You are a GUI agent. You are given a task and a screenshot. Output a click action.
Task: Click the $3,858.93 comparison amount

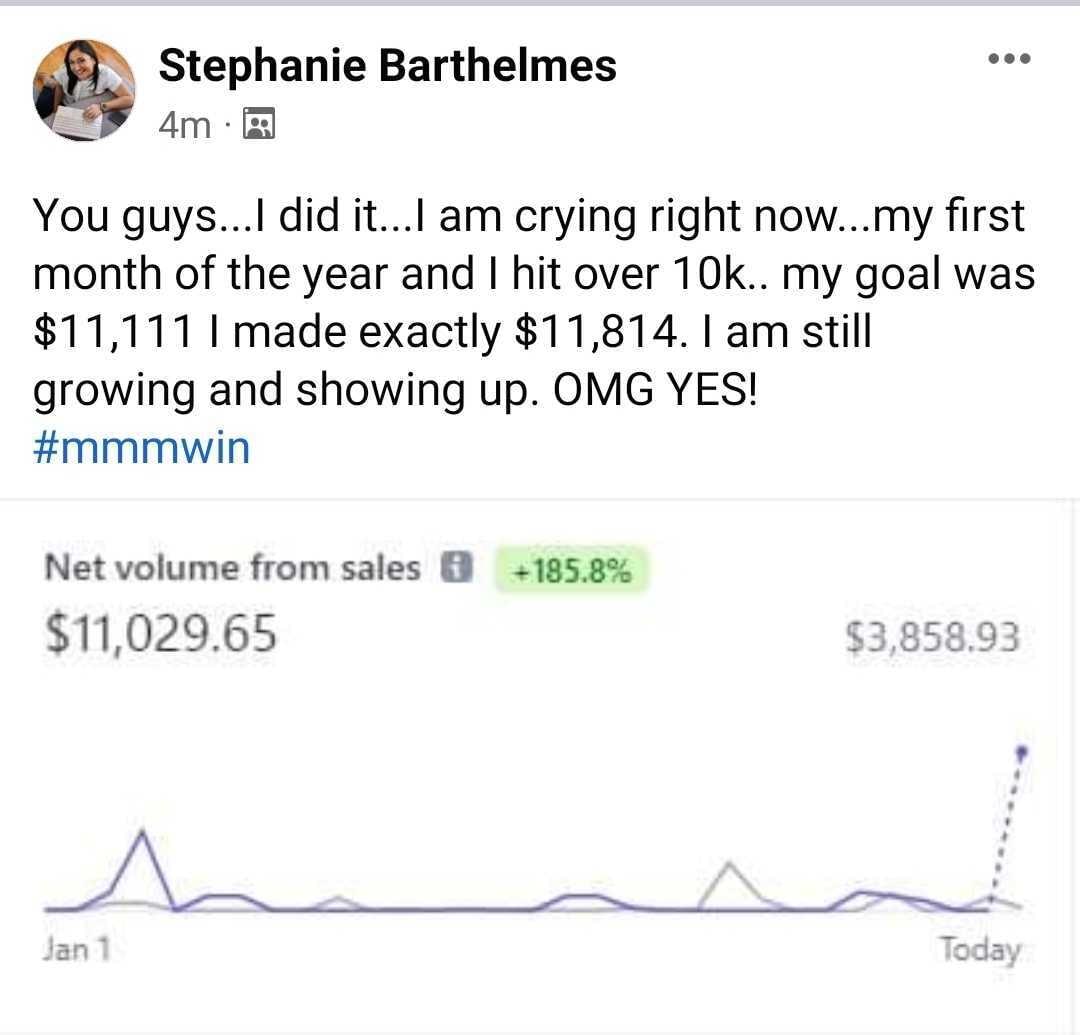(x=932, y=637)
